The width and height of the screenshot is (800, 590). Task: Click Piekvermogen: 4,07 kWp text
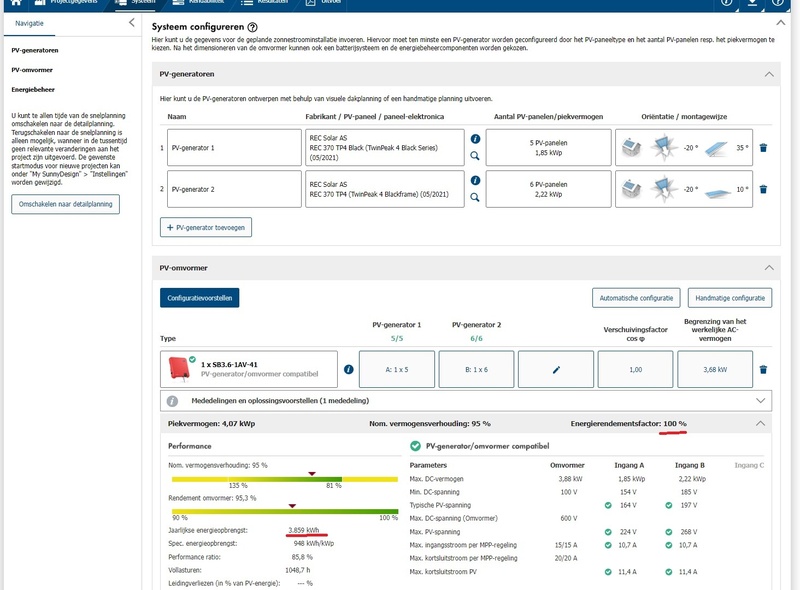(x=211, y=424)
